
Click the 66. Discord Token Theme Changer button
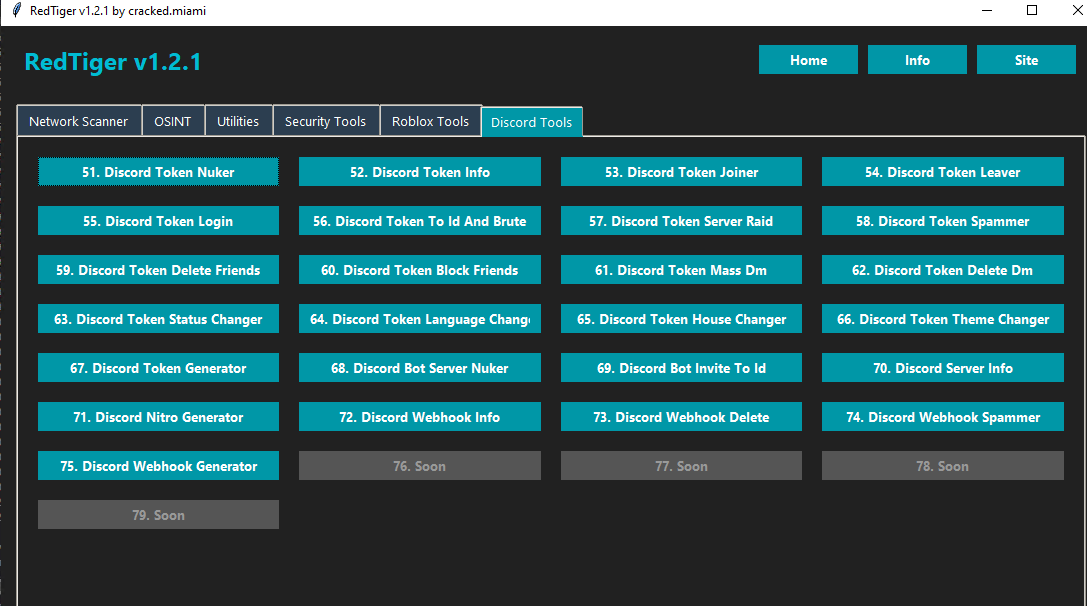(943, 319)
